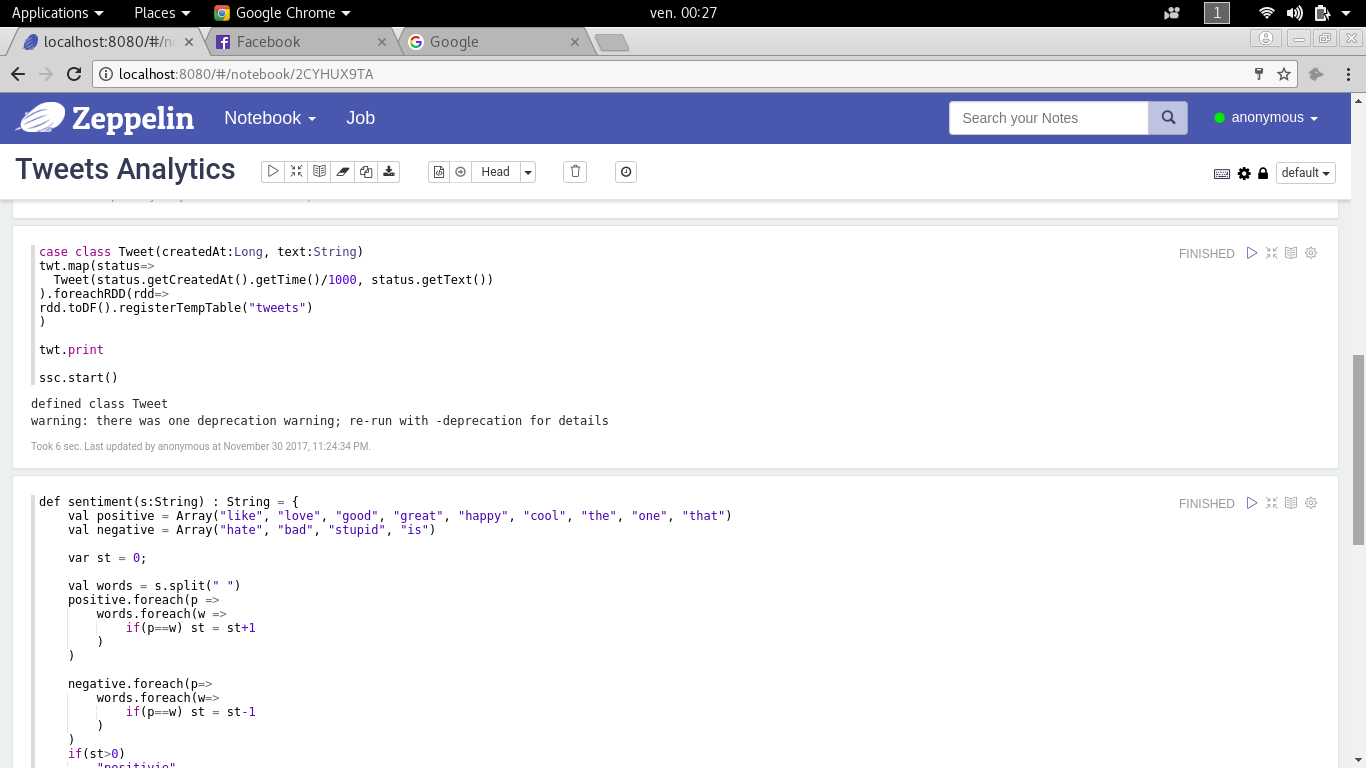The image size is (1366, 768).
Task: Click the volume icon in top panel
Action: coord(1295,13)
